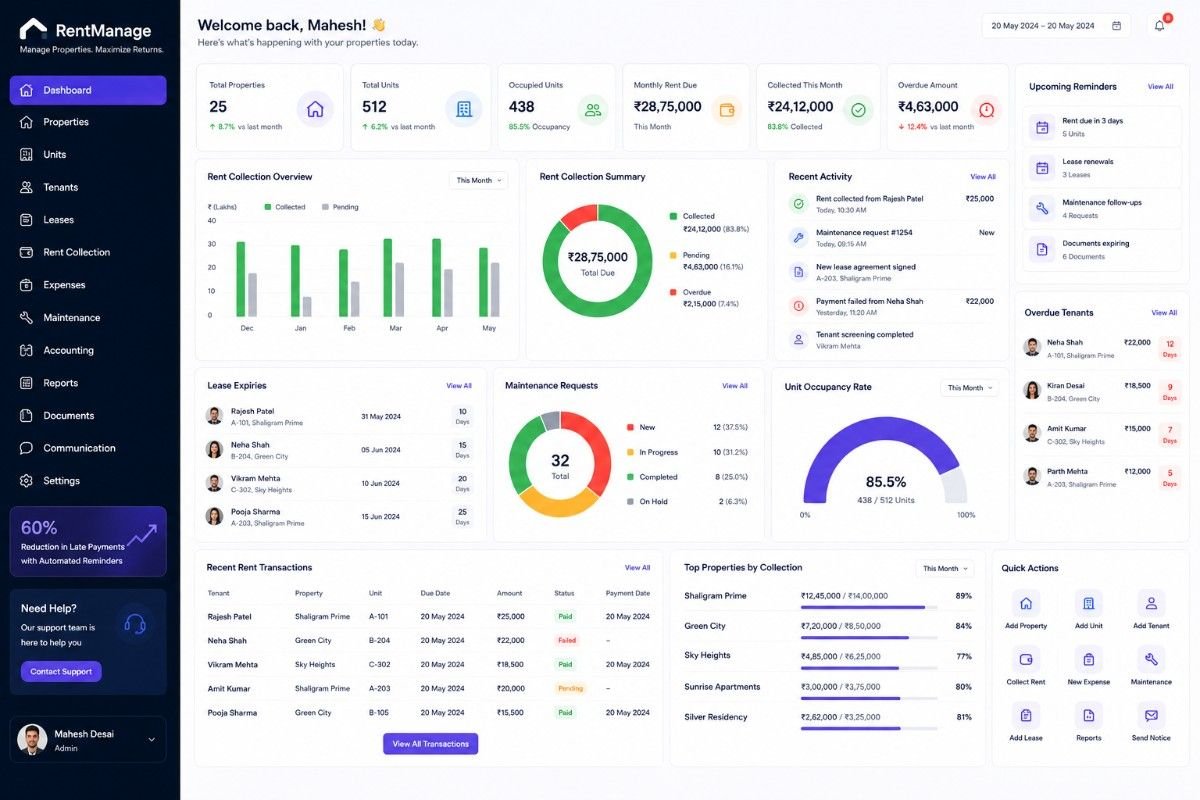
Task: Click the Maintenance follow-ups wrench icon
Action: 1042,208
